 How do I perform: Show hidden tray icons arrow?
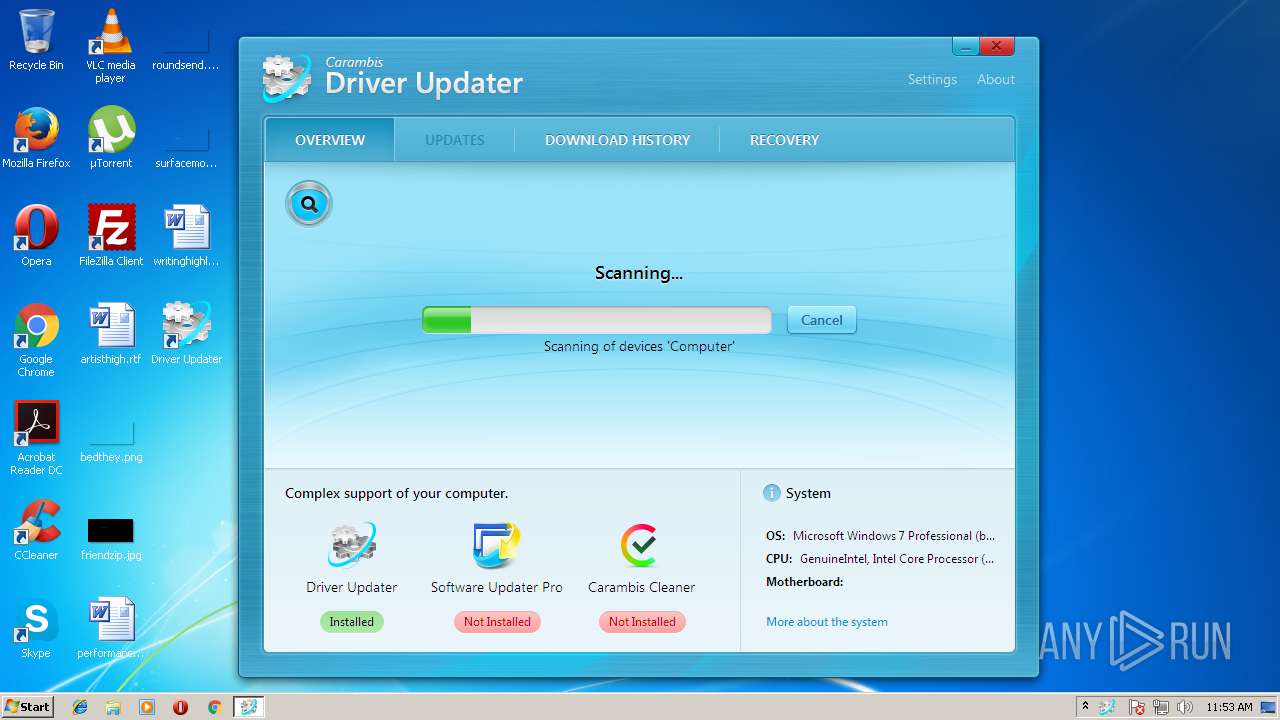click(1085, 706)
